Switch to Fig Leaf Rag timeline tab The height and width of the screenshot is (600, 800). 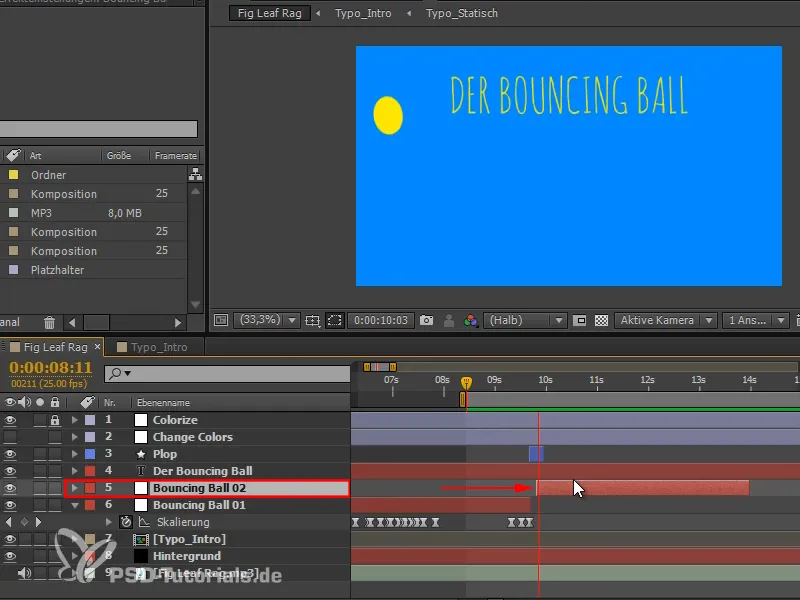pos(55,347)
